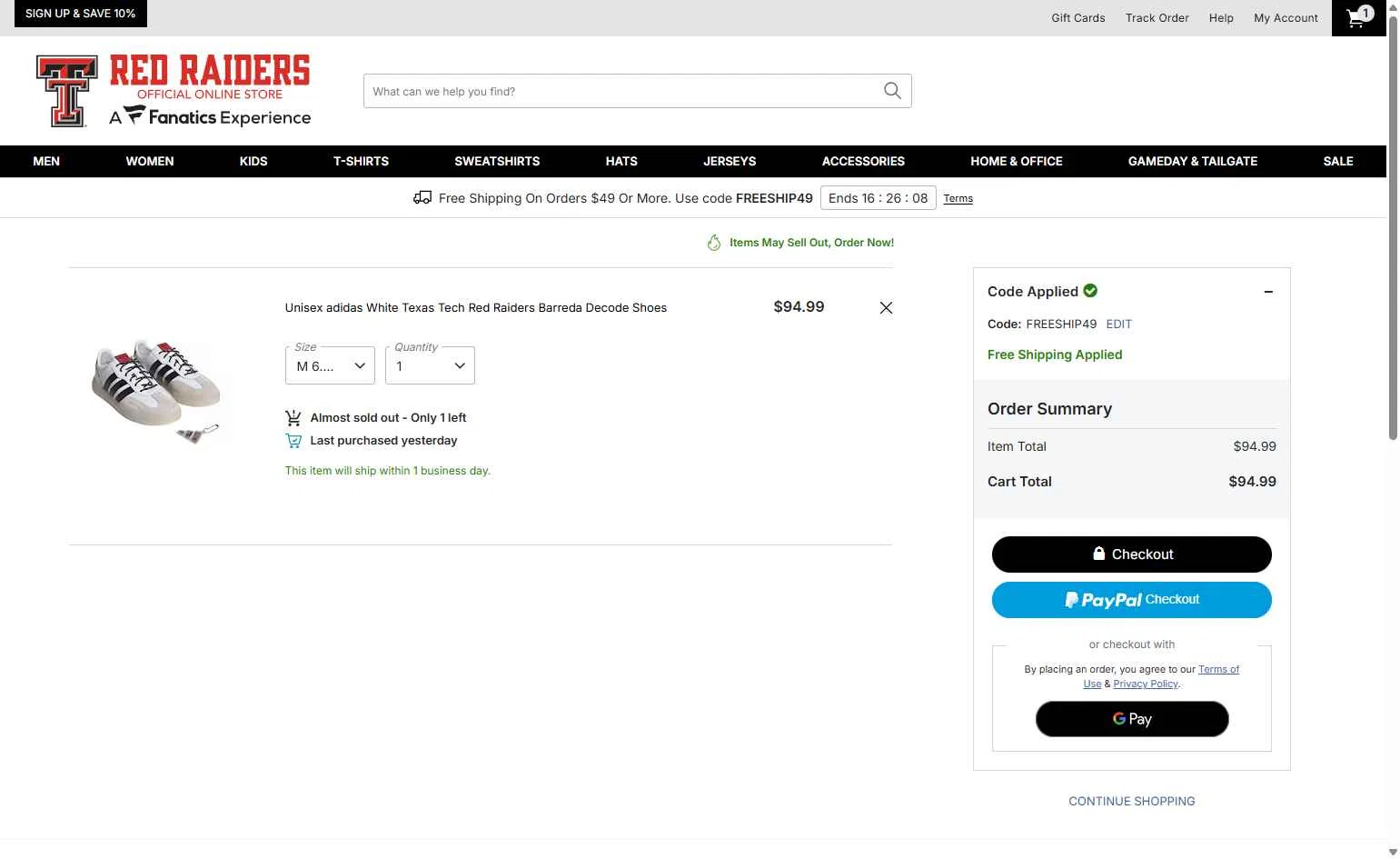
Task: Click the free shipping truck icon
Action: click(x=422, y=198)
